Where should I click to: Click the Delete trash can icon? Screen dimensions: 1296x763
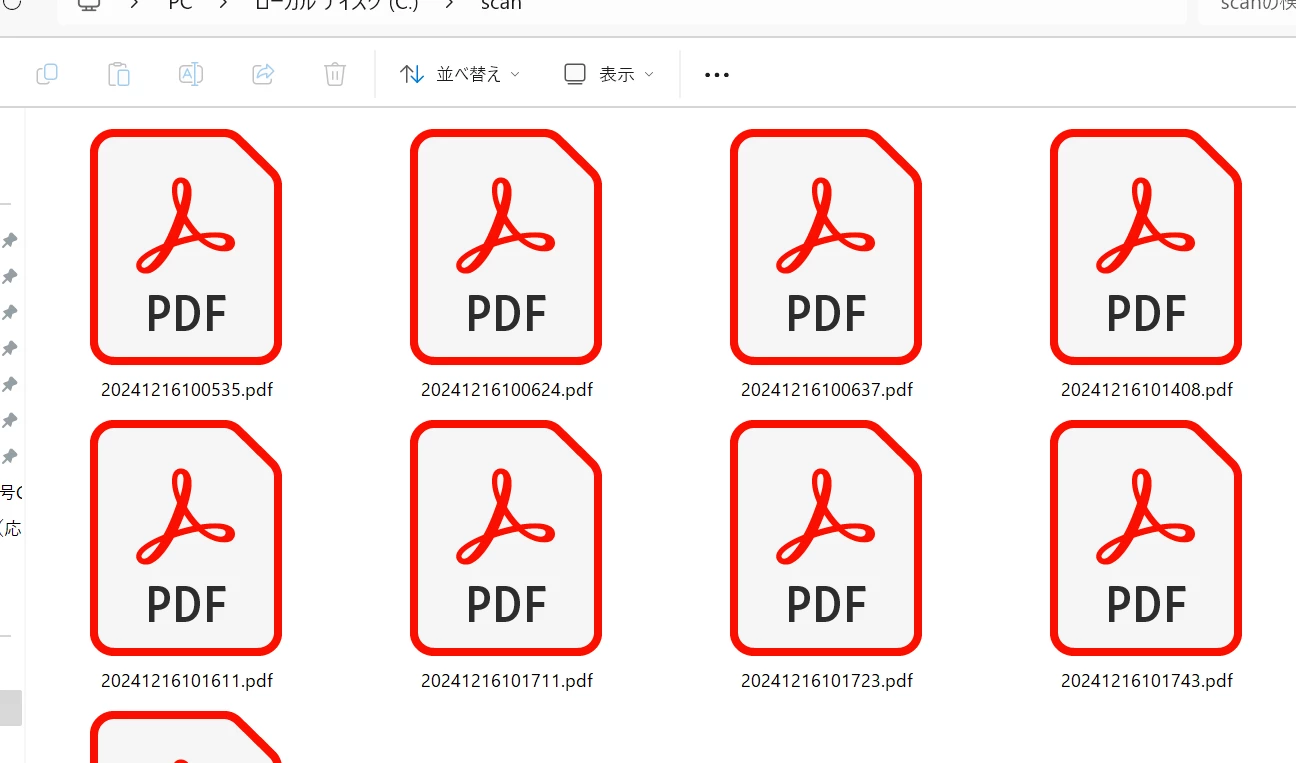coord(335,74)
